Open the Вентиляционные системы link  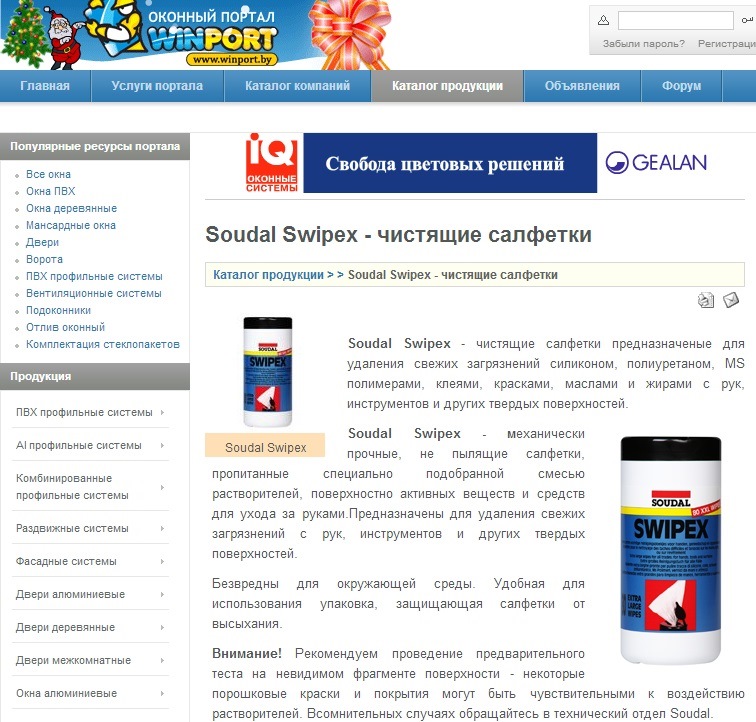pyautogui.click(x=94, y=293)
